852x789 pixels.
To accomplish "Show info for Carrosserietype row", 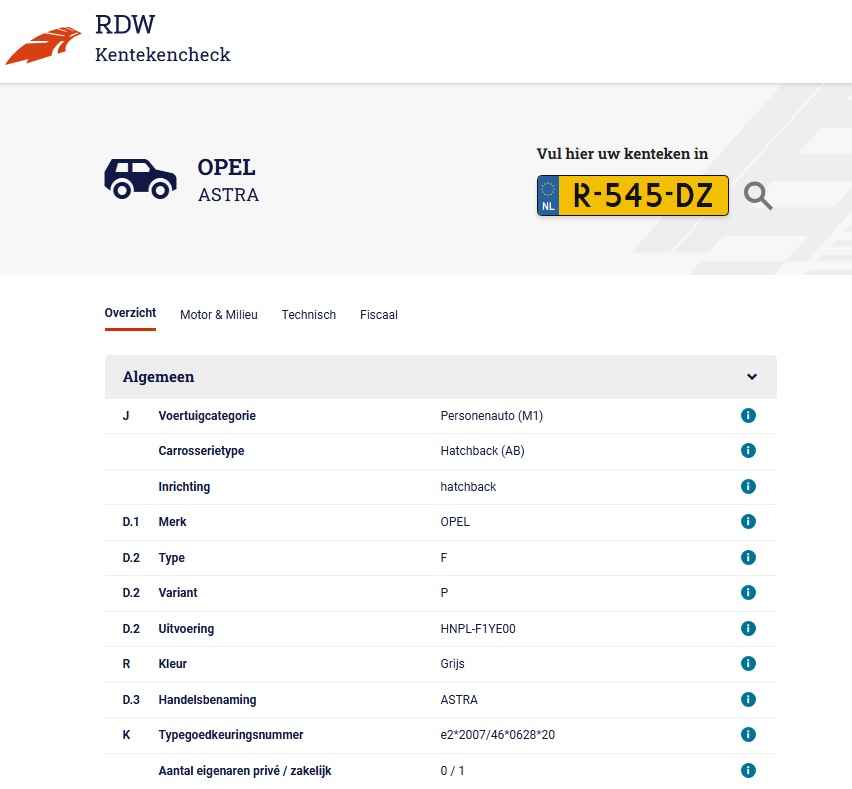I will (x=748, y=451).
